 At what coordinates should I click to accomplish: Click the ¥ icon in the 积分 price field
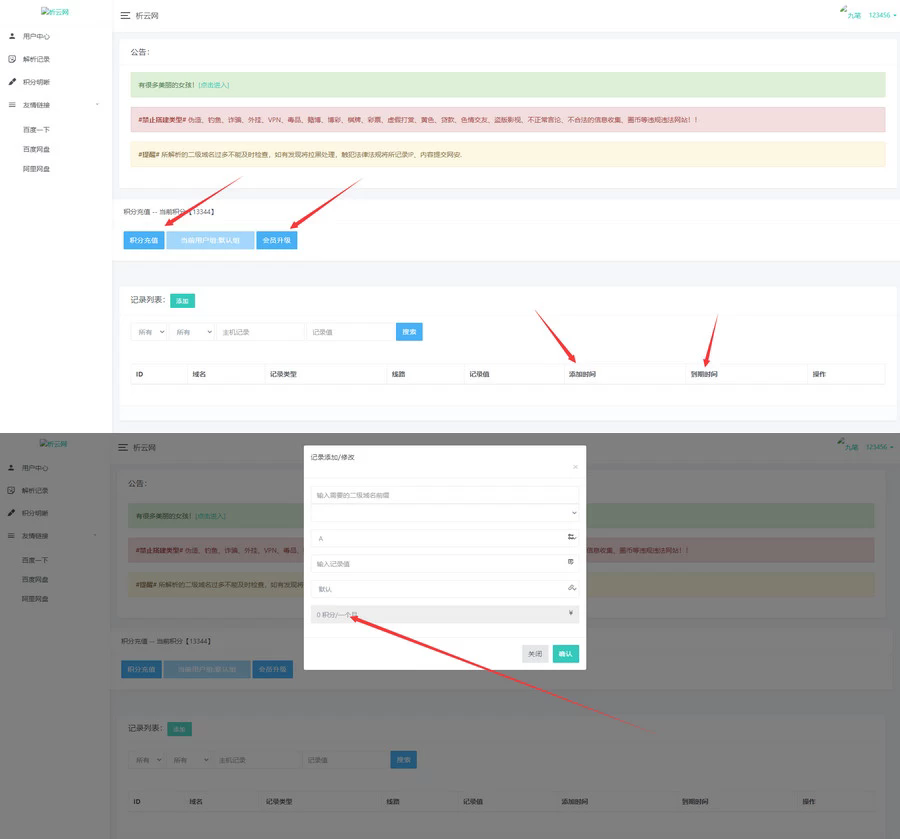pos(571,613)
